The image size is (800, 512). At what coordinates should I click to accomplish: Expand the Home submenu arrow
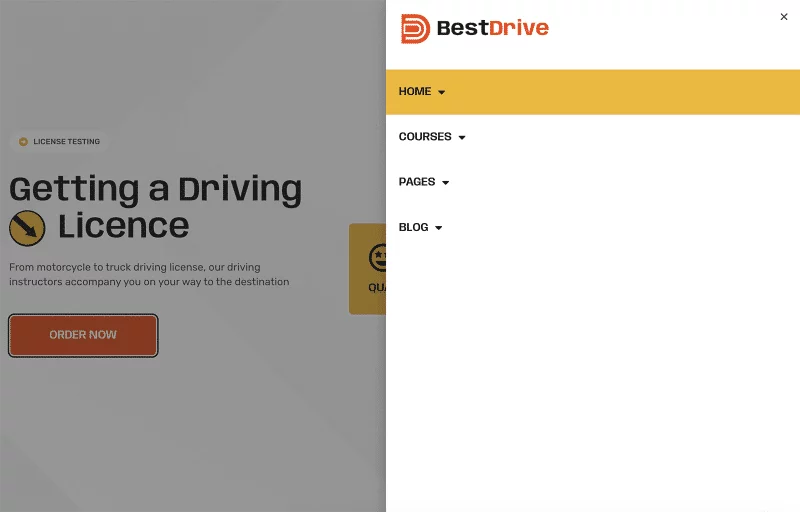click(x=442, y=93)
